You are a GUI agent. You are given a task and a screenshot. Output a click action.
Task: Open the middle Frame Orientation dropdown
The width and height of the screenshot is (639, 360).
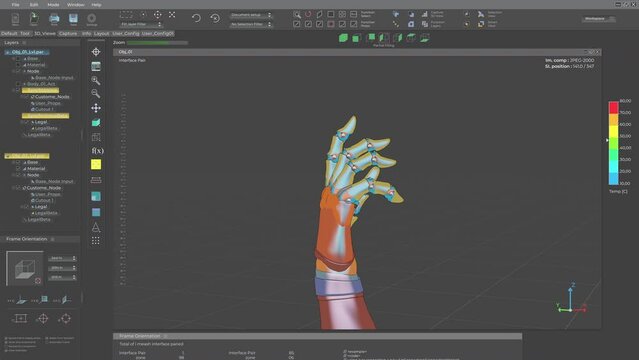click(62, 267)
